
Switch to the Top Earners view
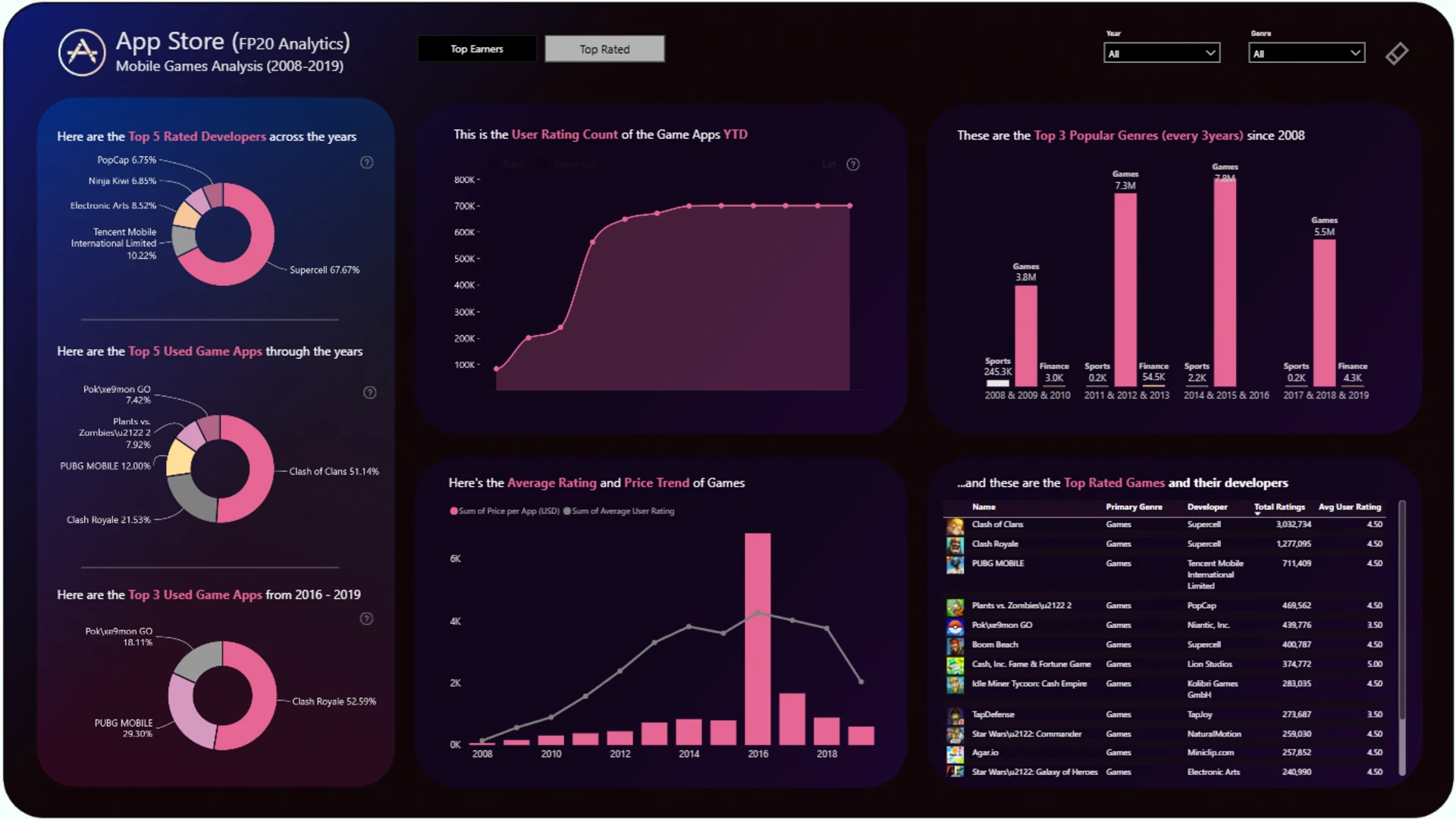click(x=477, y=49)
